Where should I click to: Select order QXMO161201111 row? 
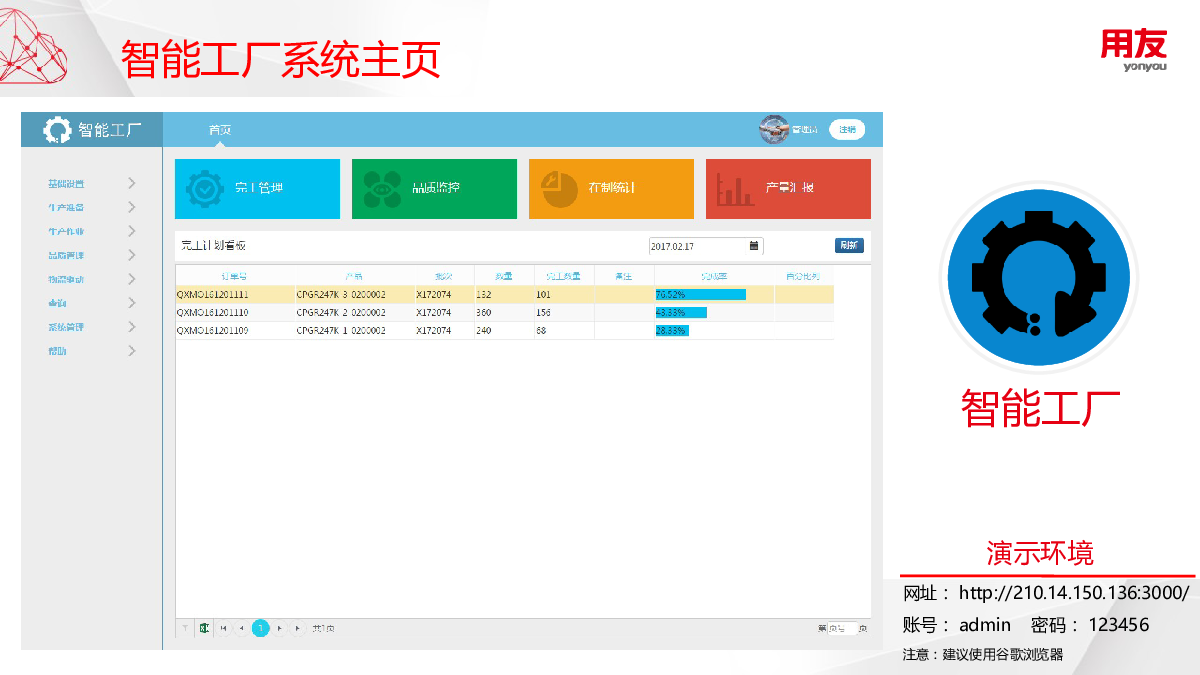click(x=504, y=295)
